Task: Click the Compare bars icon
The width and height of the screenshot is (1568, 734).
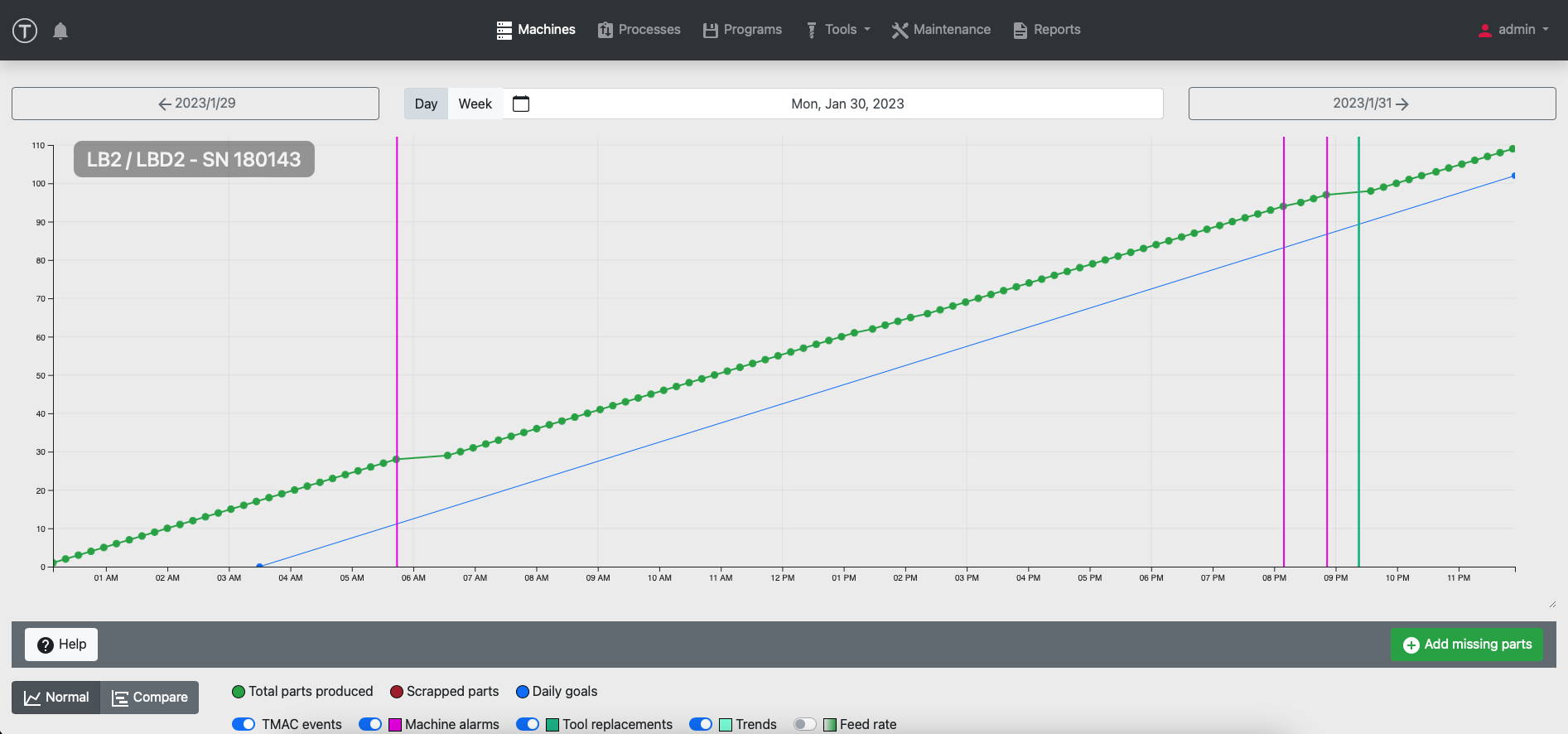Action: coord(120,698)
